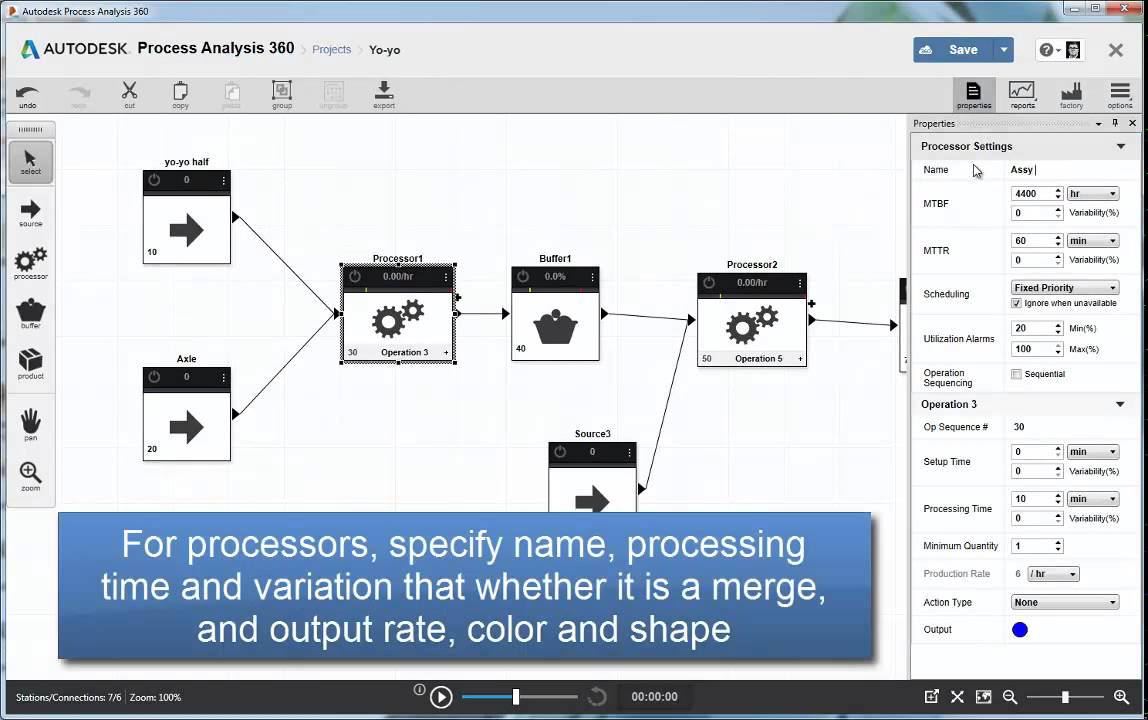Image resolution: width=1148 pixels, height=720 pixels.
Task: Click the export download icon
Action: coord(384,95)
